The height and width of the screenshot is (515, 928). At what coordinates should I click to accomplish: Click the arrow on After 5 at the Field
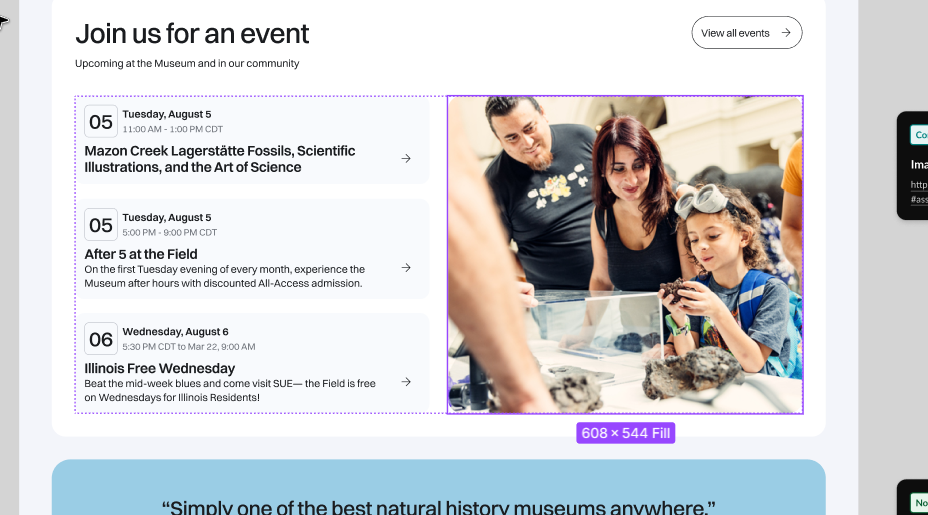(406, 268)
